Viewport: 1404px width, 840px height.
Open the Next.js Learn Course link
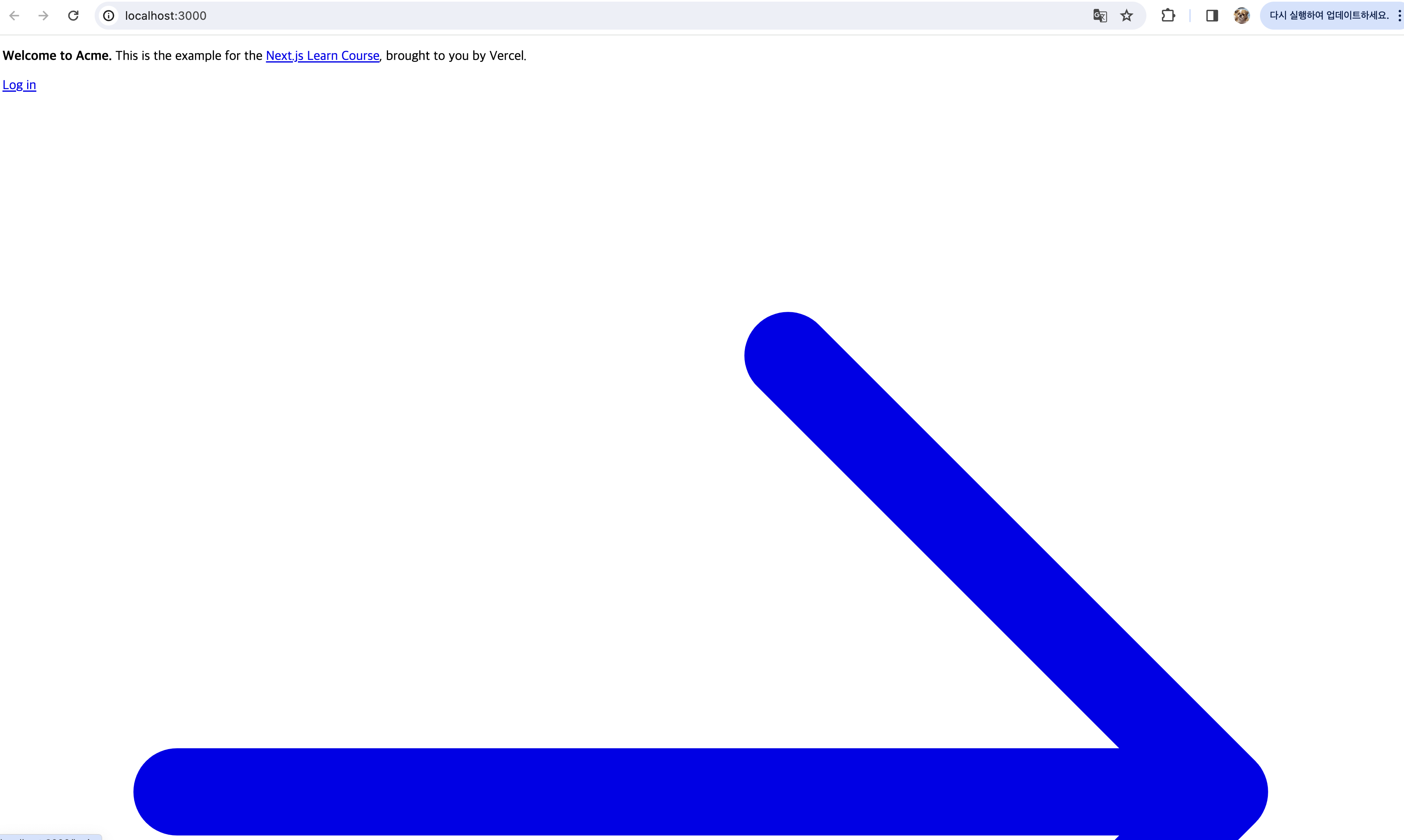[x=322, y=56]
